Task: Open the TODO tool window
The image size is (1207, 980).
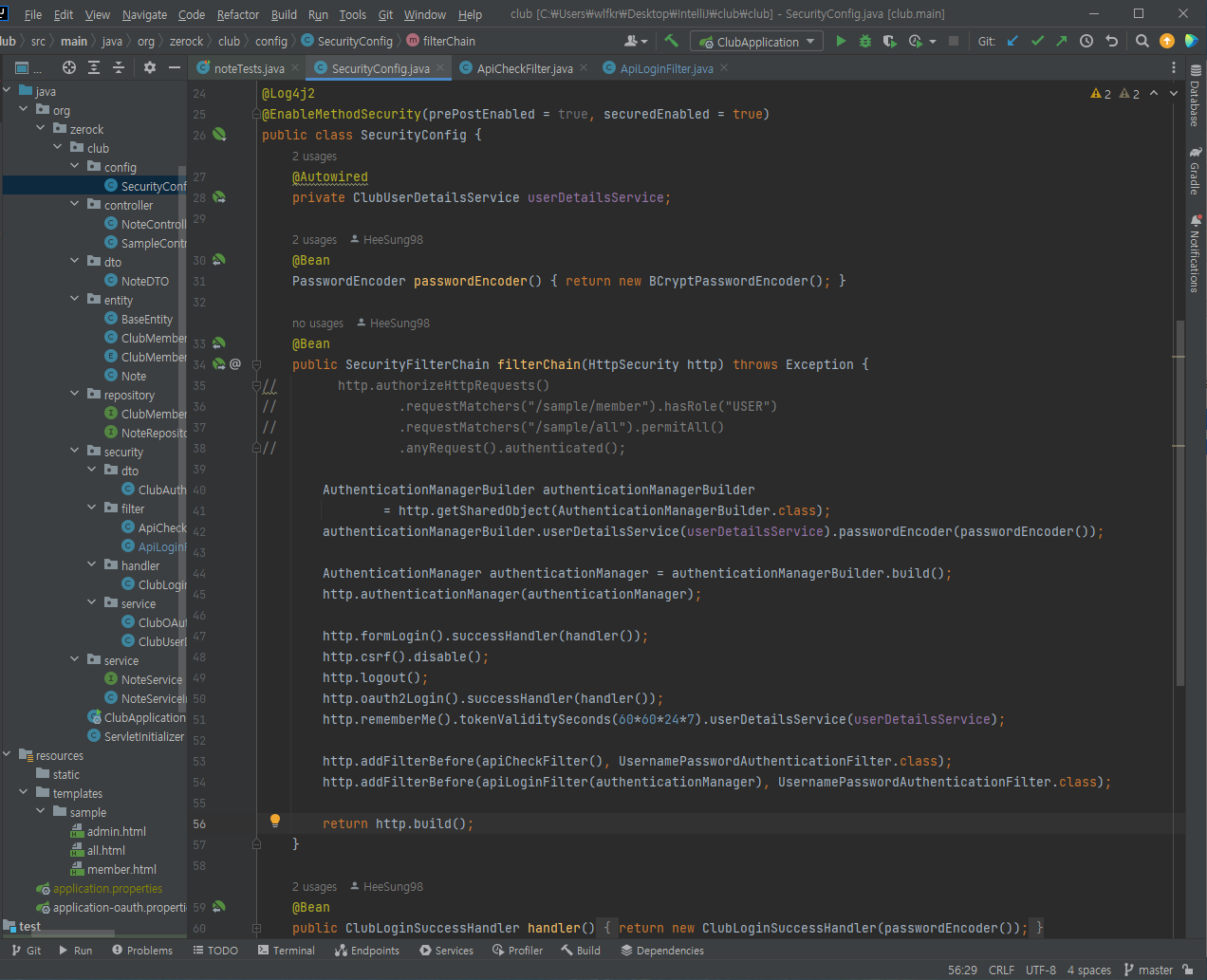Action: (x=215, y=950)
